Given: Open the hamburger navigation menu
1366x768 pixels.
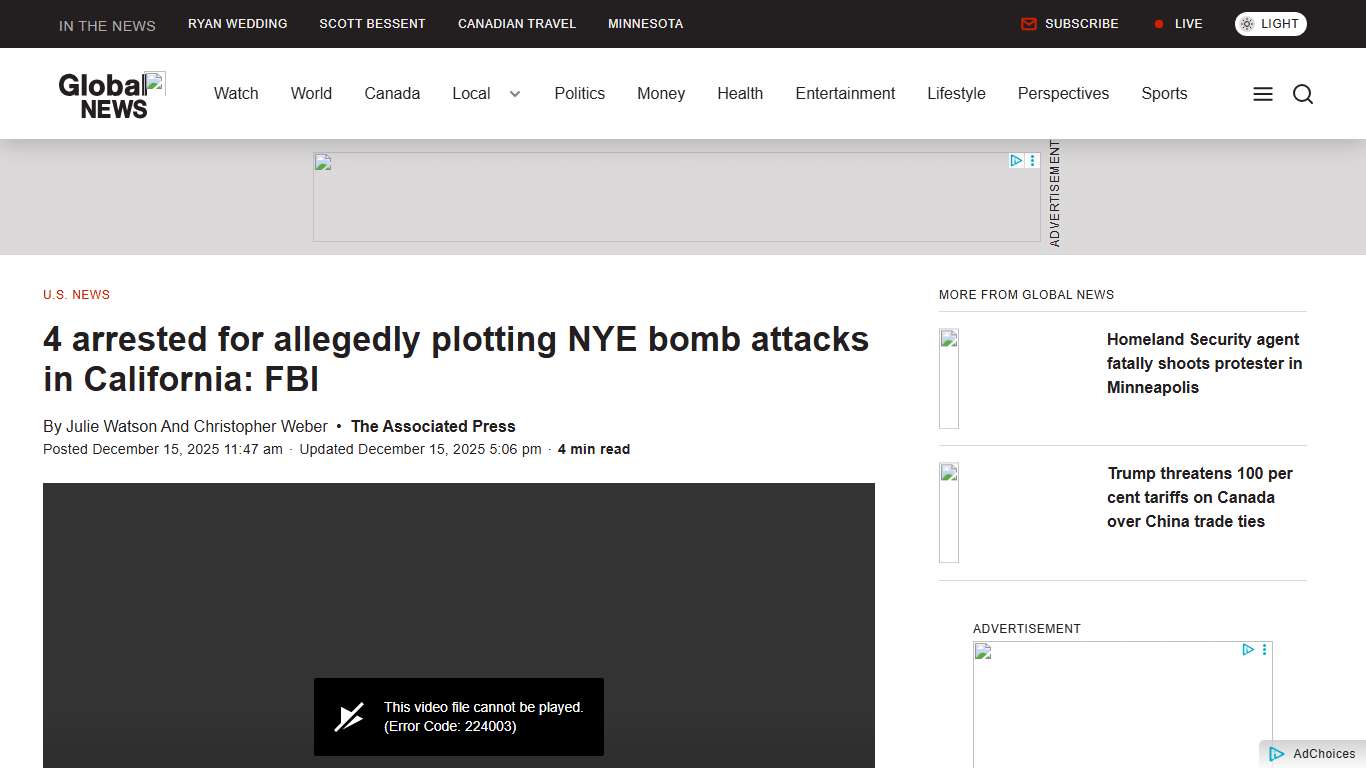Looking at the screenshot, I should coord(1262,93).
